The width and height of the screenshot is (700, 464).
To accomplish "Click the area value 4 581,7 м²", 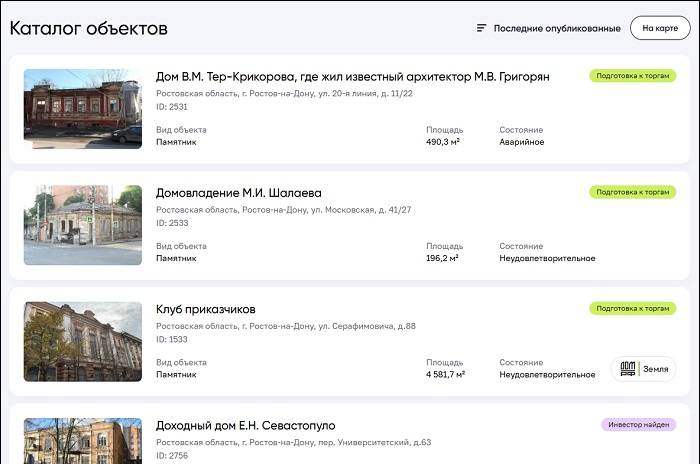I will coord(446,374).
